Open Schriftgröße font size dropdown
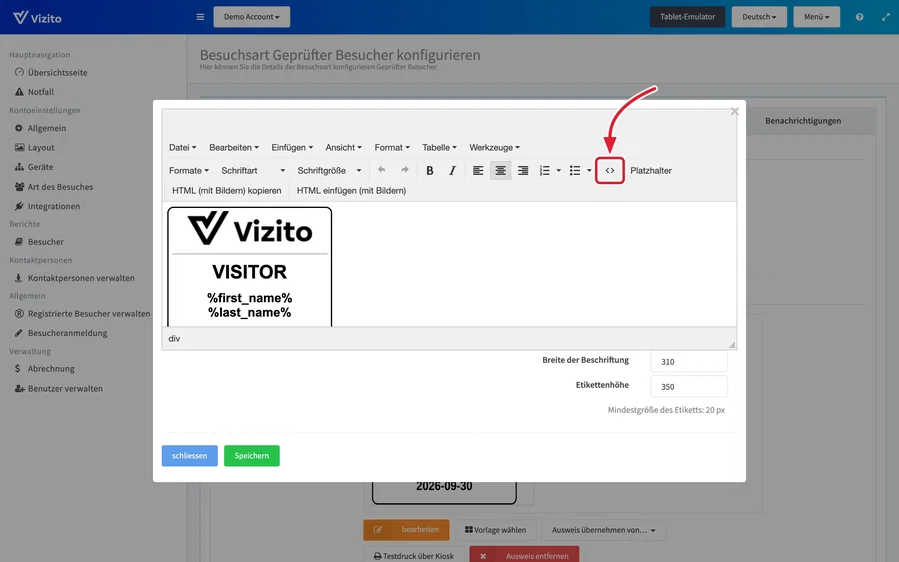Screen dimensions: 899x562 click(x=329, y=170)
